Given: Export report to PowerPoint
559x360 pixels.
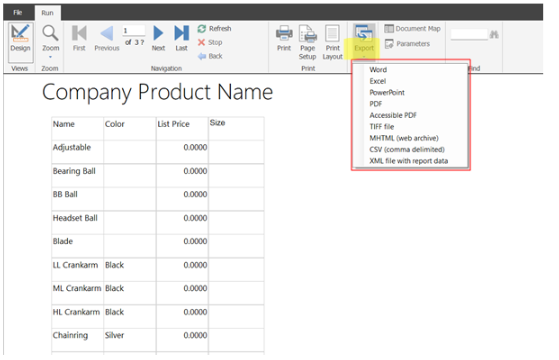Looking at the screenshot, I should tap(410, 93).
